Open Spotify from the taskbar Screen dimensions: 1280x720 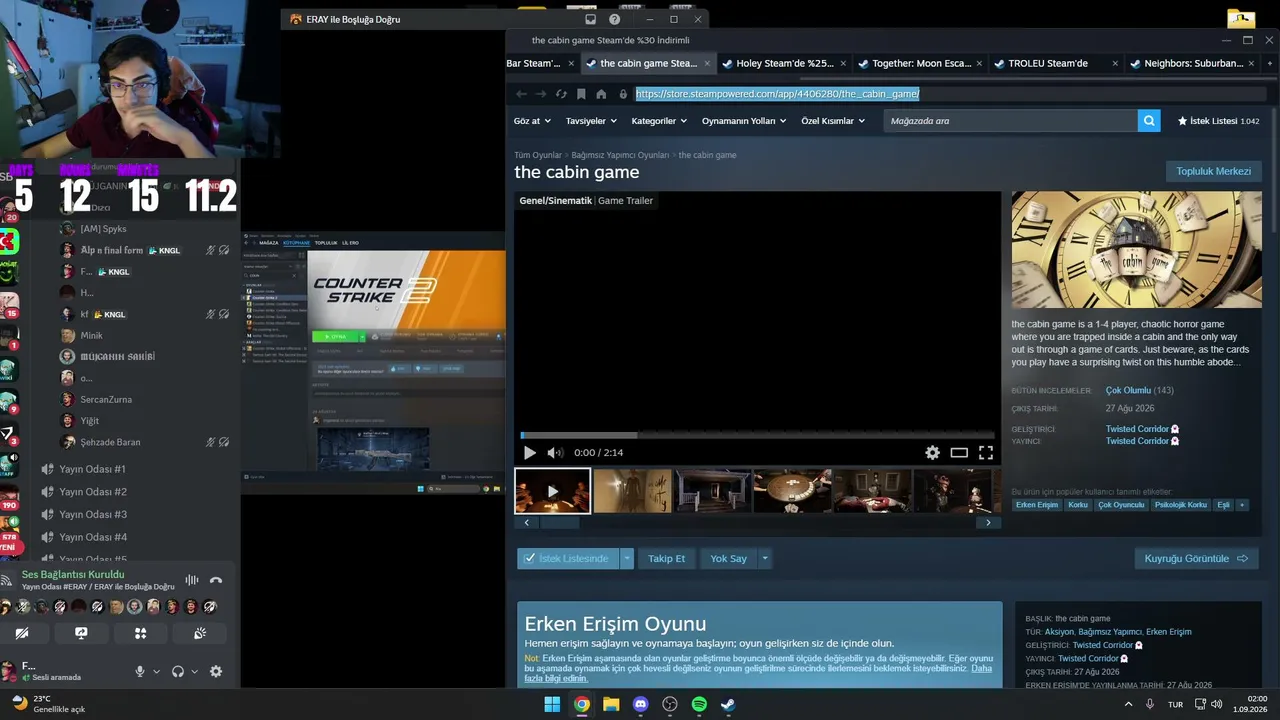pos(699,704)
